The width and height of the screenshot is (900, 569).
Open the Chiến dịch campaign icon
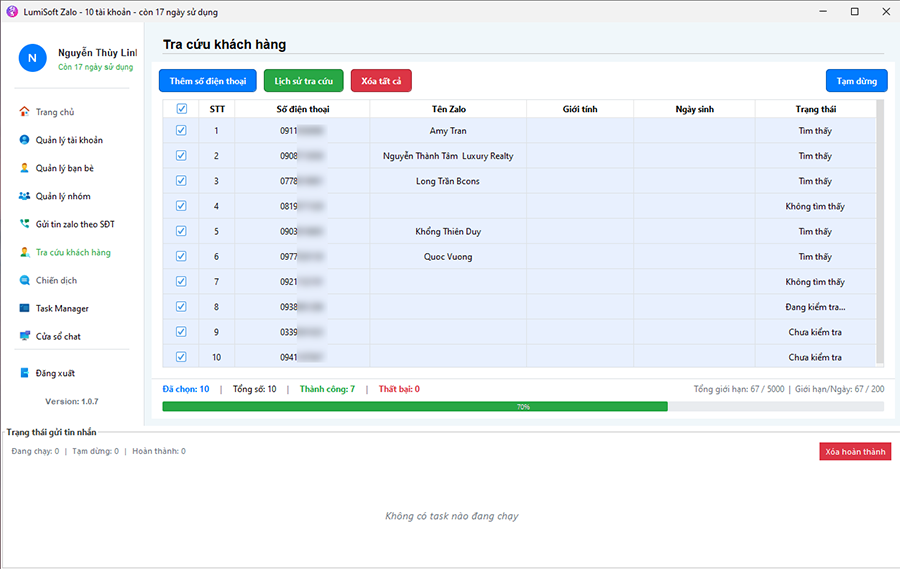(24, 280)
